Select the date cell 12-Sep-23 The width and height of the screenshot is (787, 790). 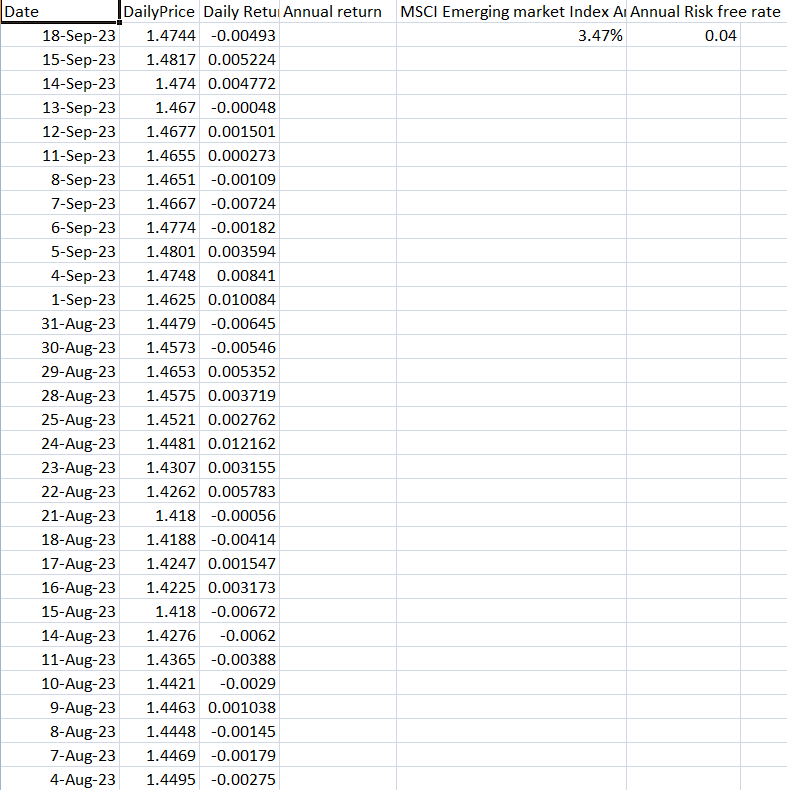click(59, 131)
